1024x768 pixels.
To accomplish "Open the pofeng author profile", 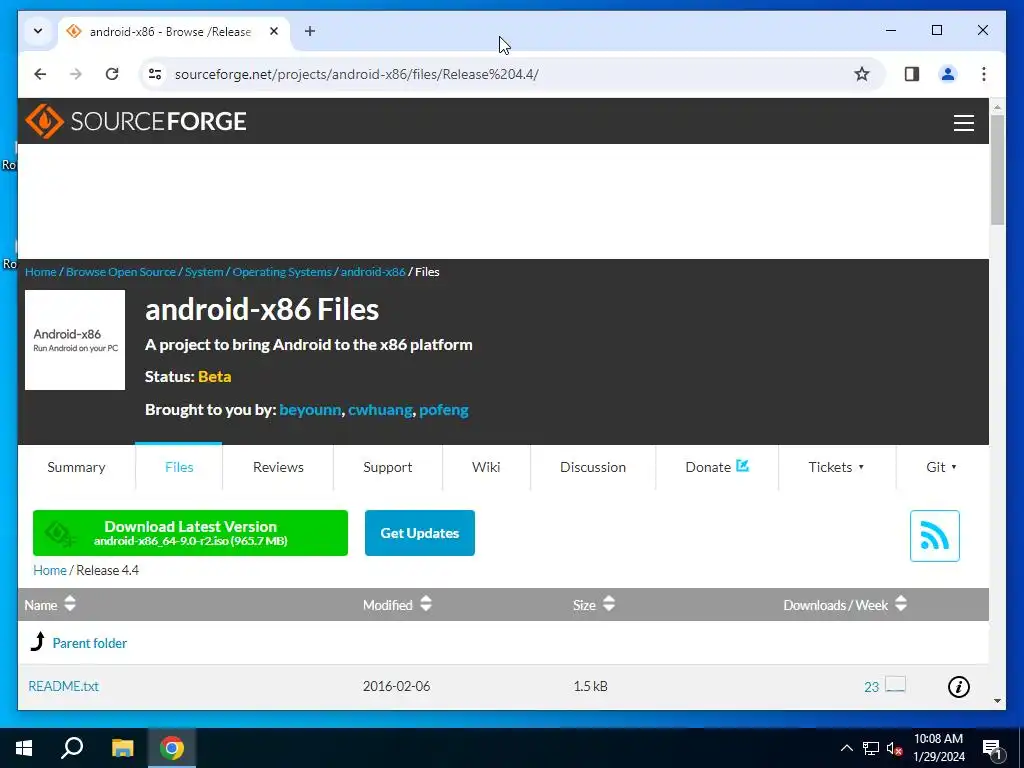I will 444,409.
